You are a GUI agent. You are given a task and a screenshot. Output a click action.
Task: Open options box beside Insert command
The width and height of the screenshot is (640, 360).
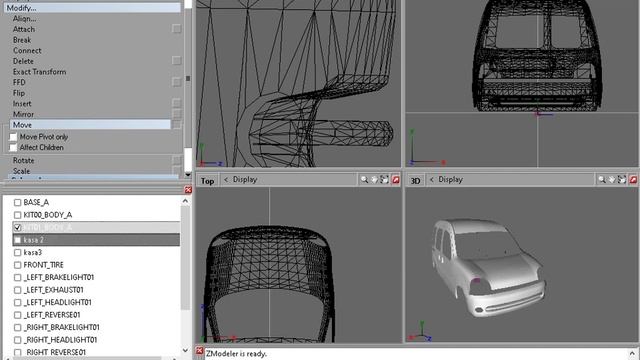(x=176, y=103)
